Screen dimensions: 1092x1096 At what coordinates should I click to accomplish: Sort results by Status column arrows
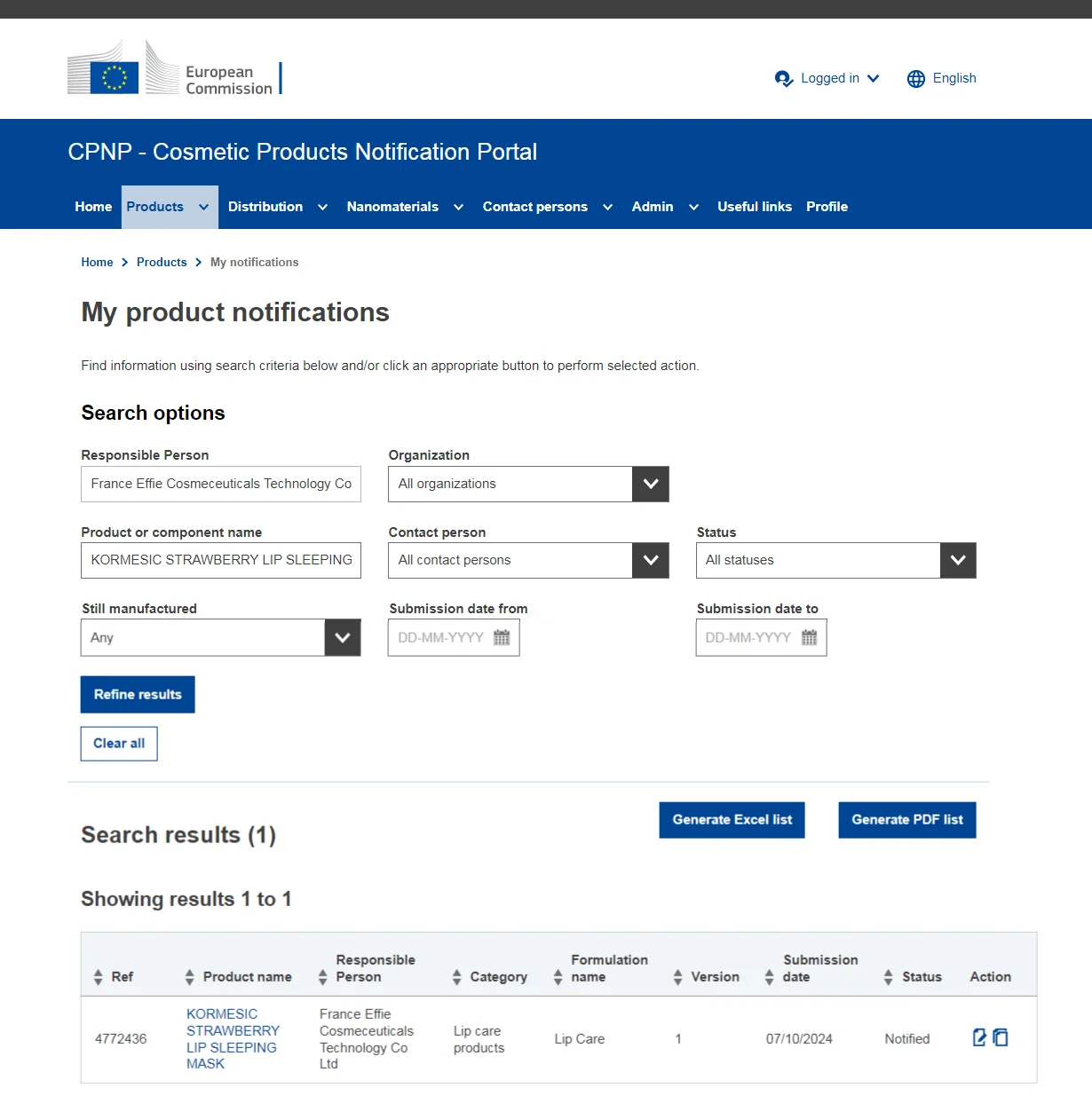coord(888,977)
